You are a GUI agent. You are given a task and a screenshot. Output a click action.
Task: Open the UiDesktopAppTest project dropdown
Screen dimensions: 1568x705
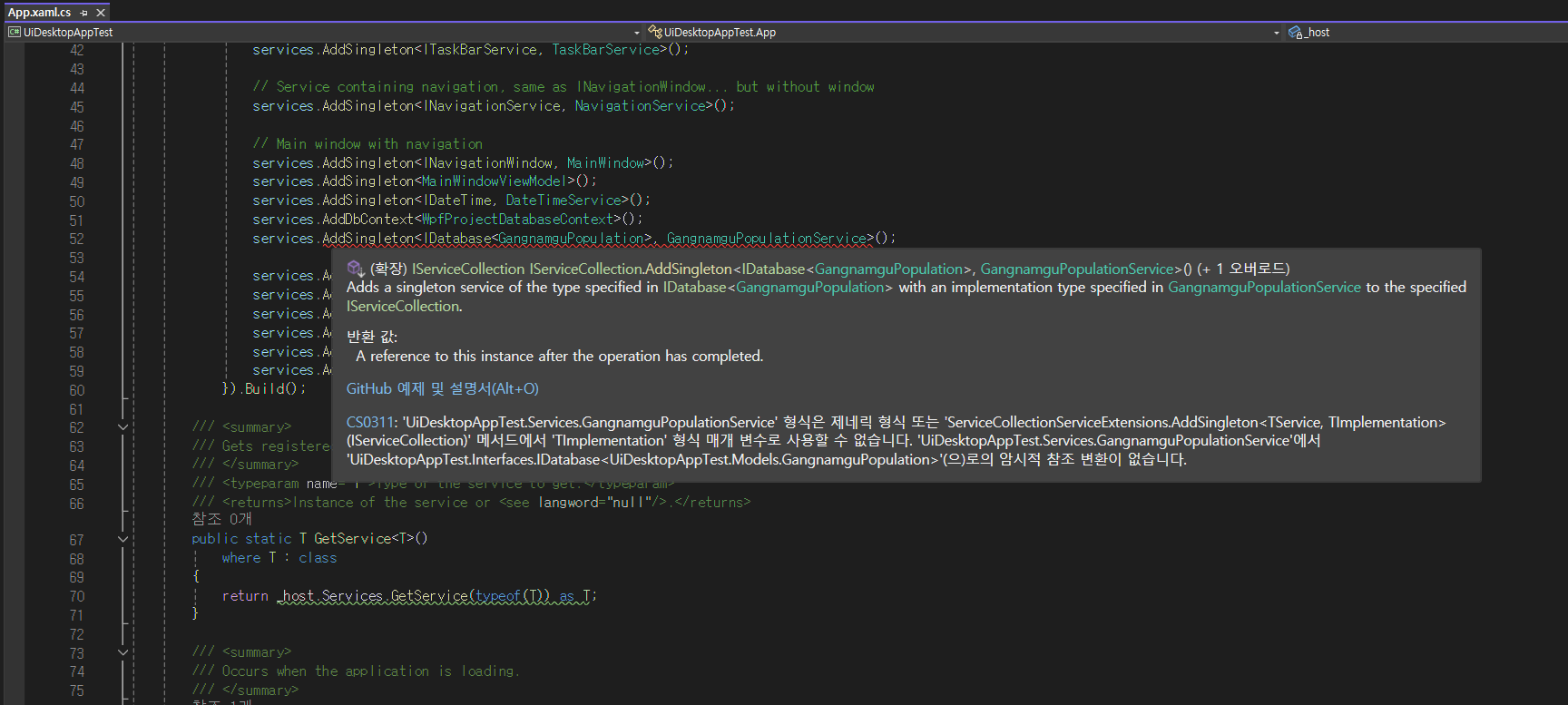636,33
